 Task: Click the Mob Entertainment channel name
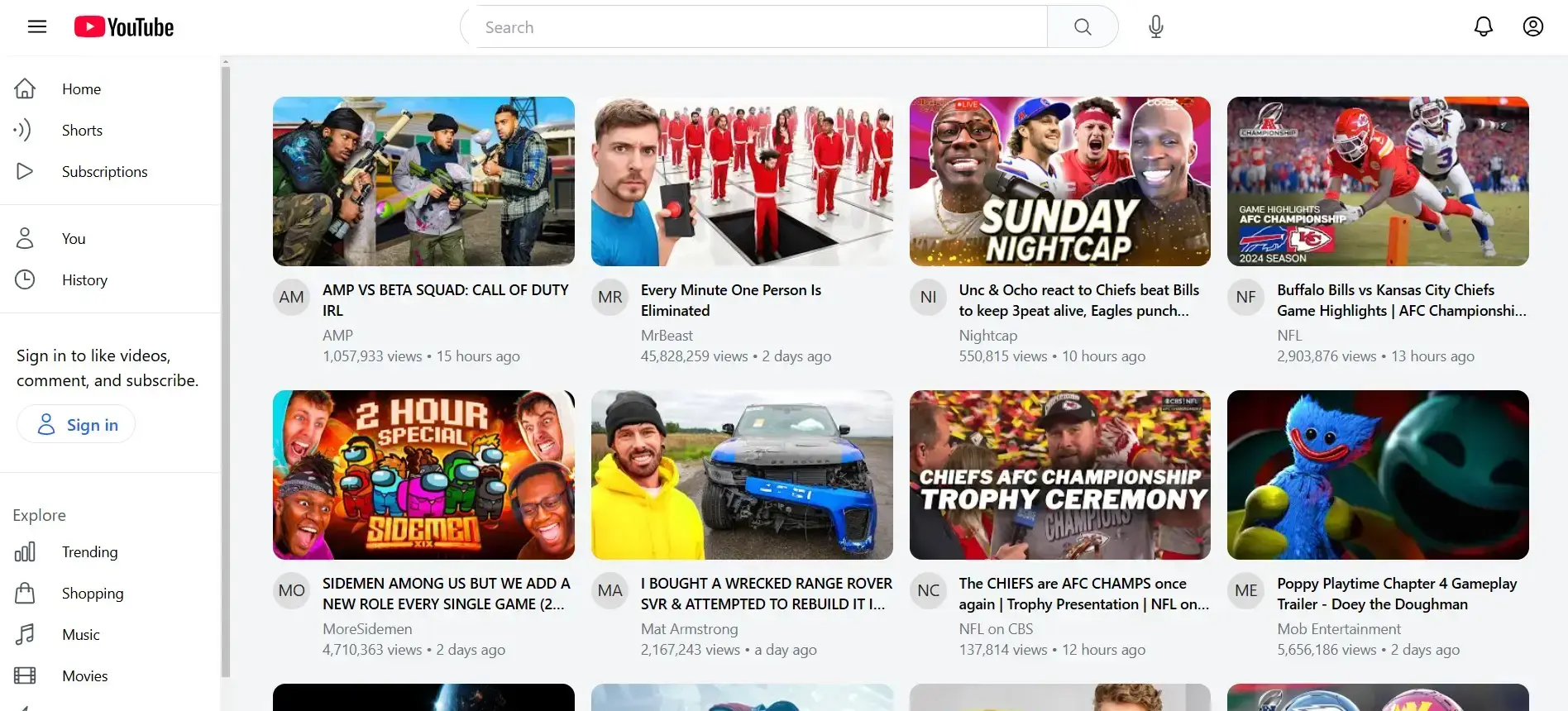[x=1339, y=629]
